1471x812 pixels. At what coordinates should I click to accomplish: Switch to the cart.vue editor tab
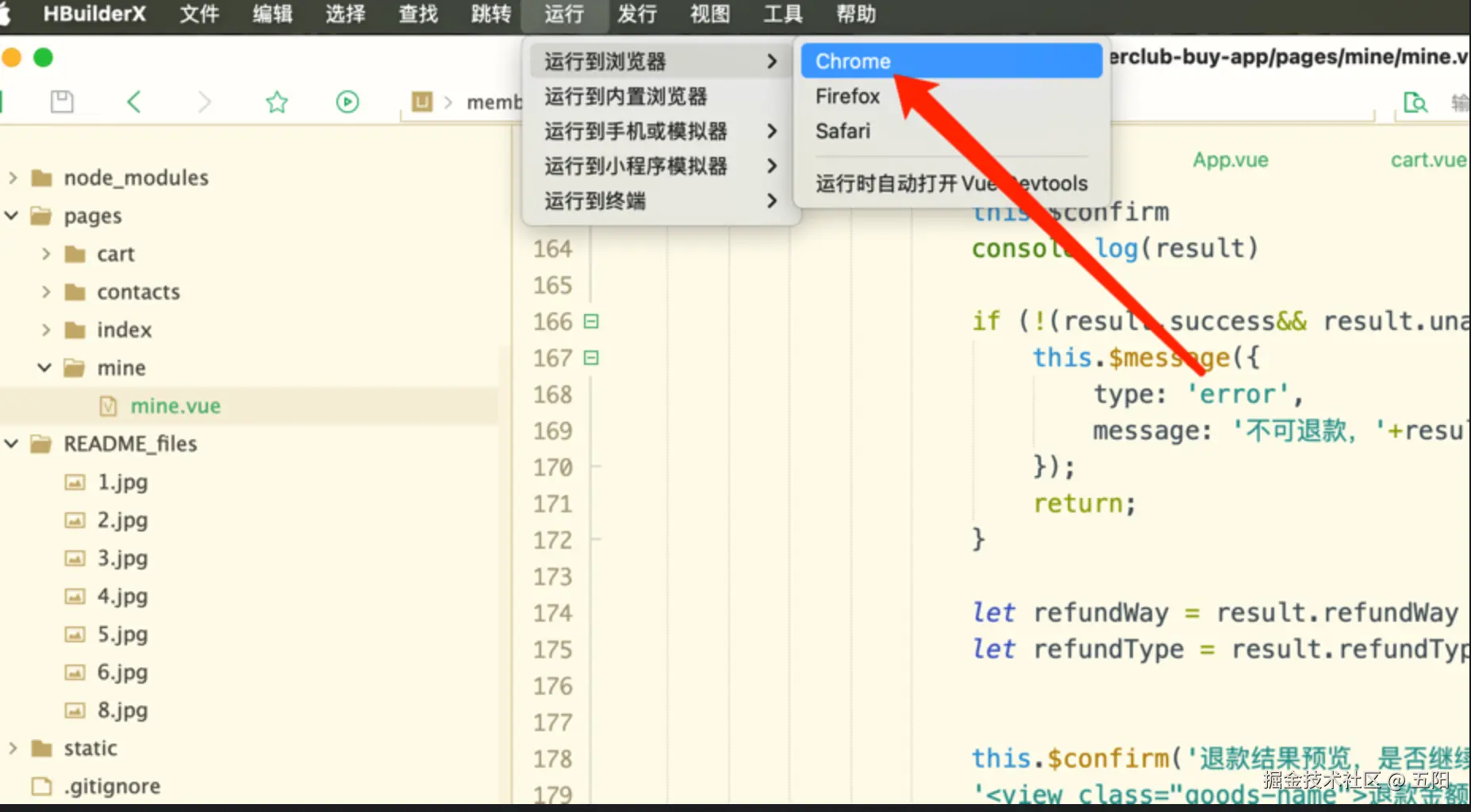point(1429,160)
